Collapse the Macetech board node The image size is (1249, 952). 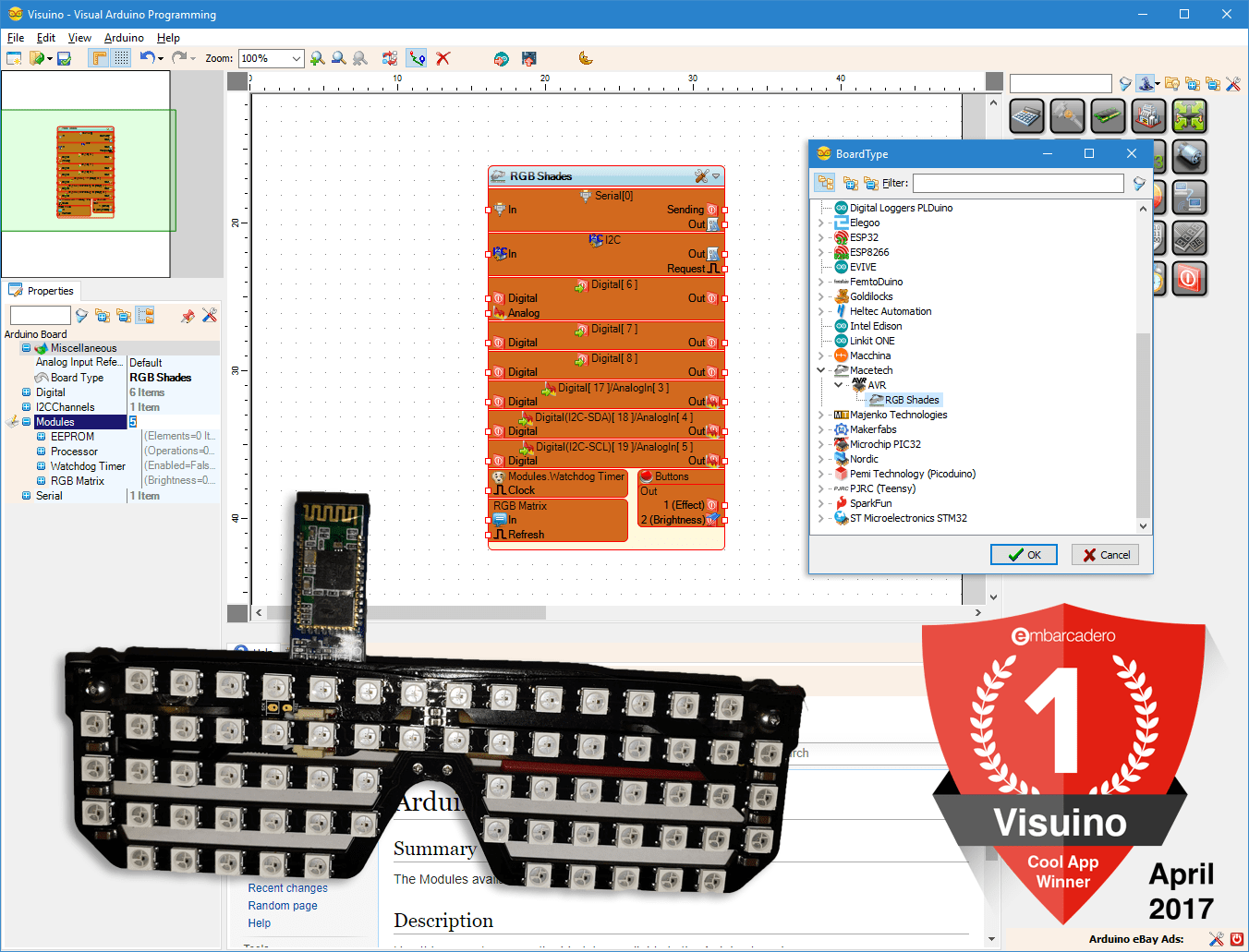[x=820, y=370]
